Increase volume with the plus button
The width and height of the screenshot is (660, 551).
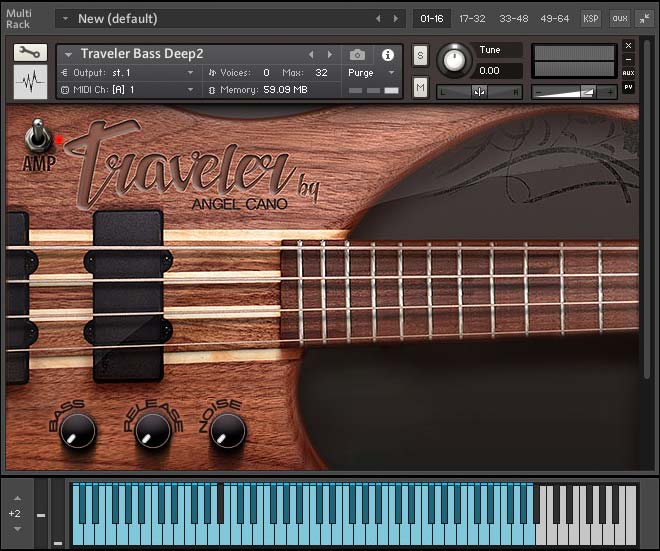(609, 92)
